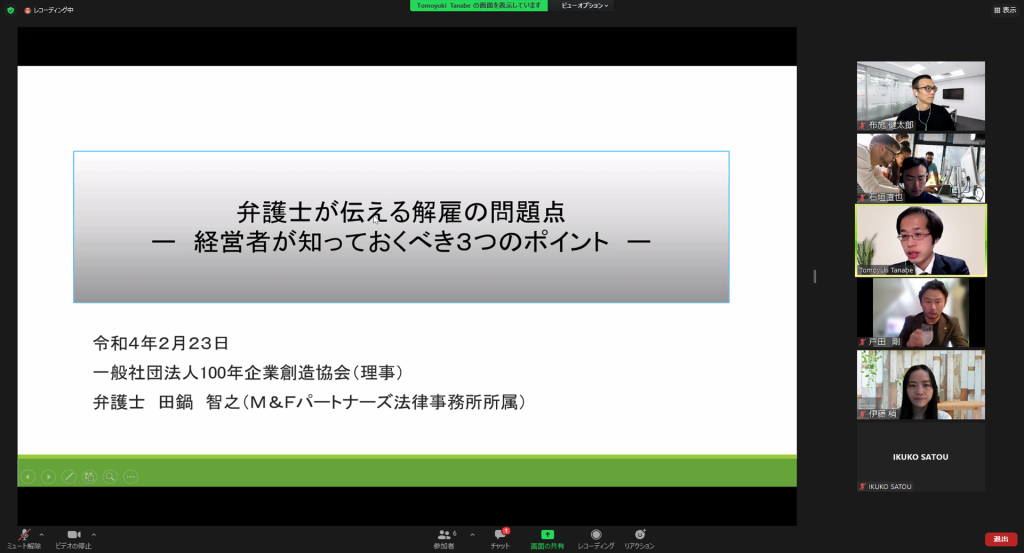
Task: Open the see-all-slides icon on slide toolbar
Action: (90, 477)
